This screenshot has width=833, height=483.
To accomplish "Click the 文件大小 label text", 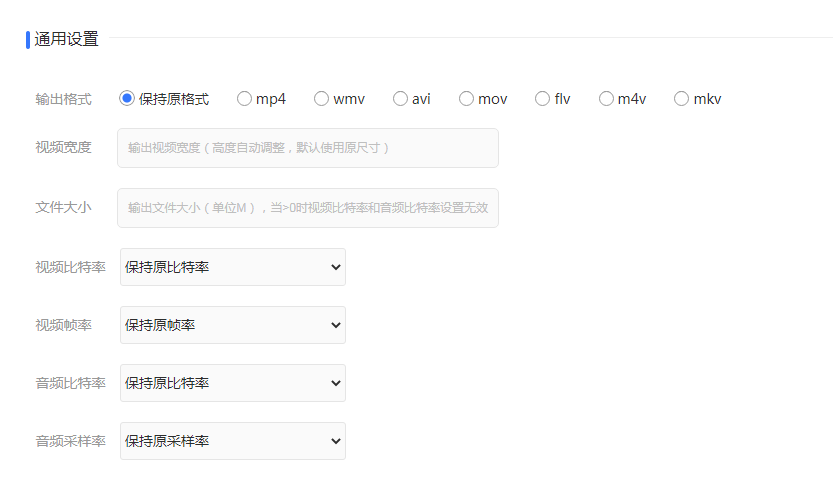I will click(x=63, y=207).
